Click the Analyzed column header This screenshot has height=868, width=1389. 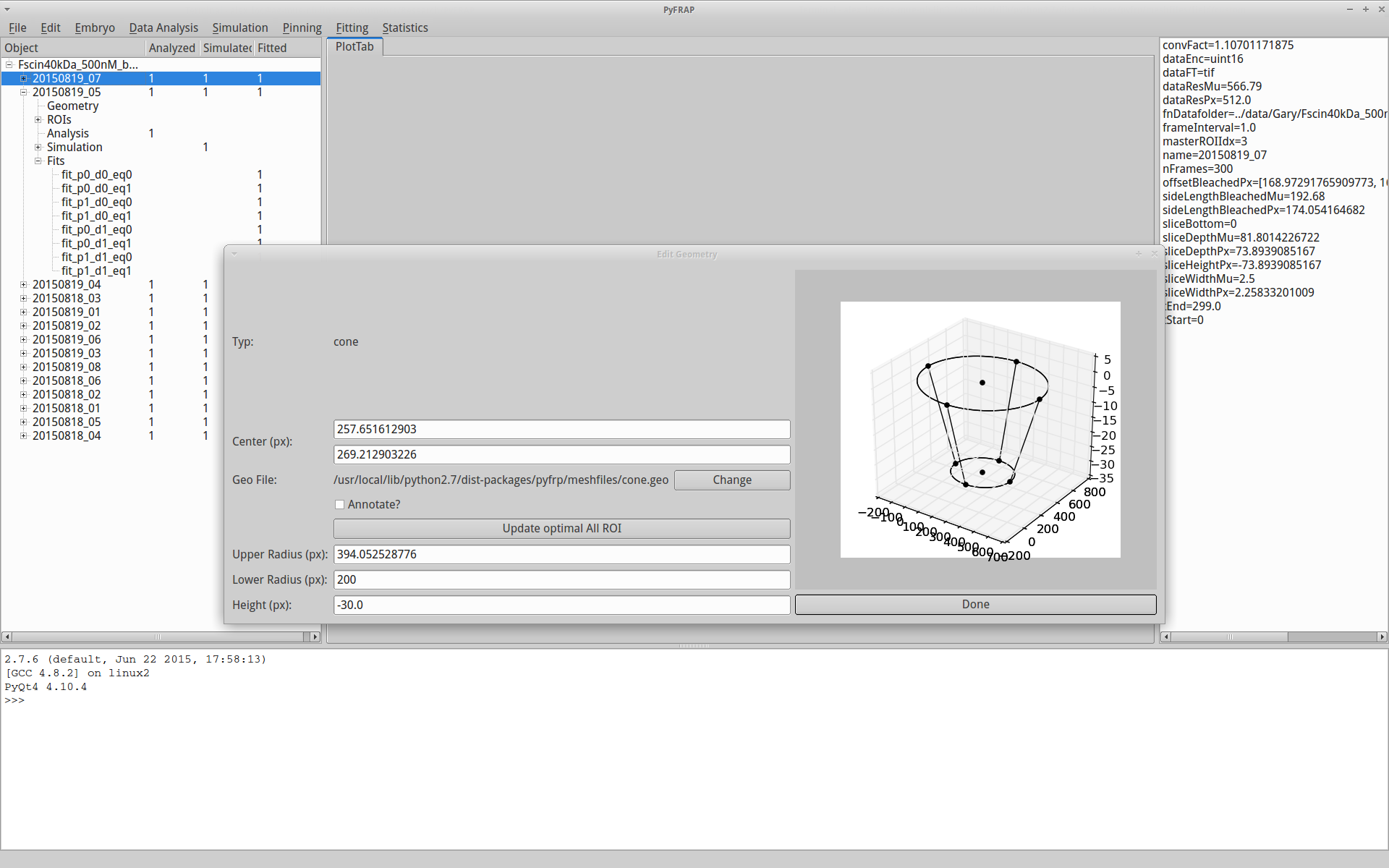click(x=172, y=48)
